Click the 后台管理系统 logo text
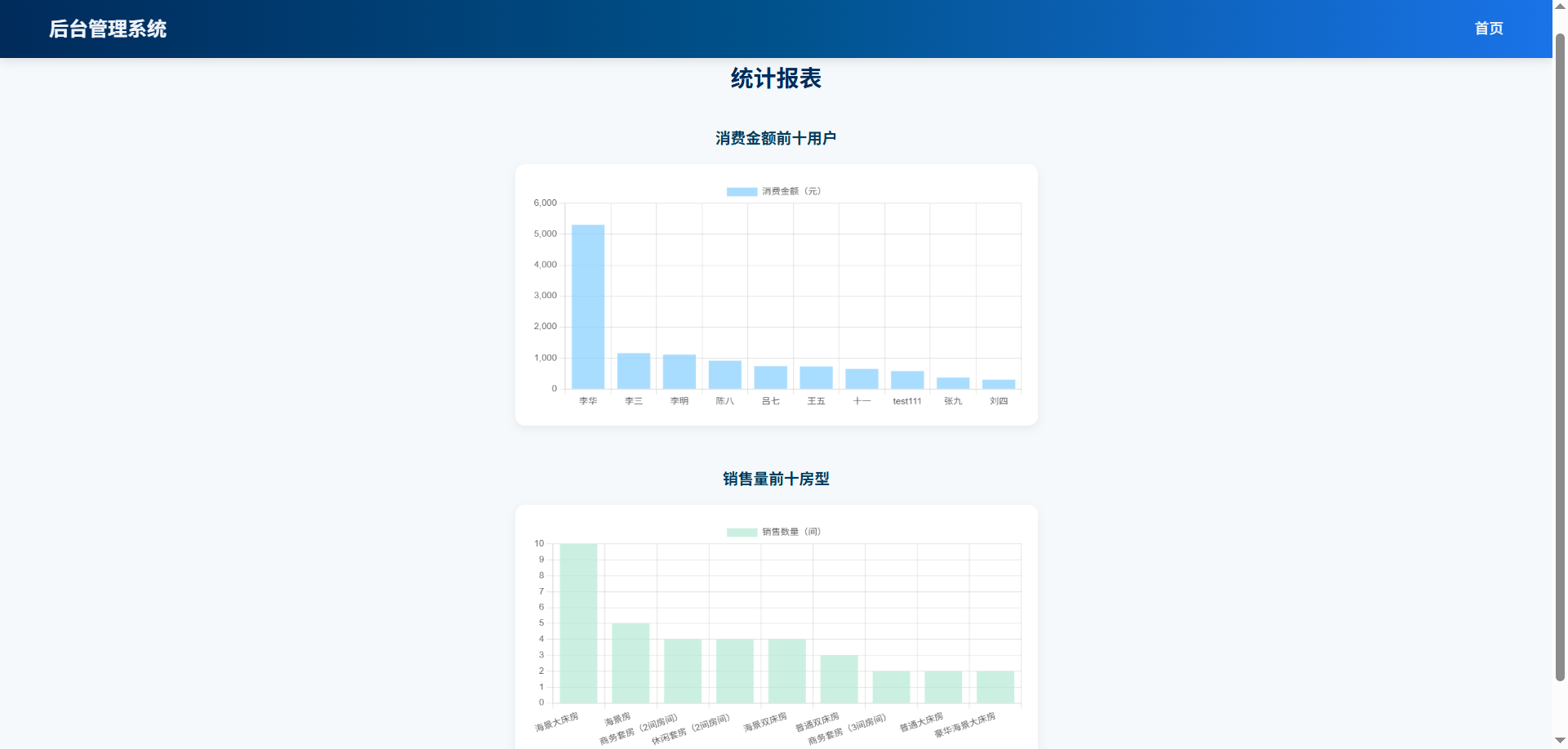 coord(108,29)
